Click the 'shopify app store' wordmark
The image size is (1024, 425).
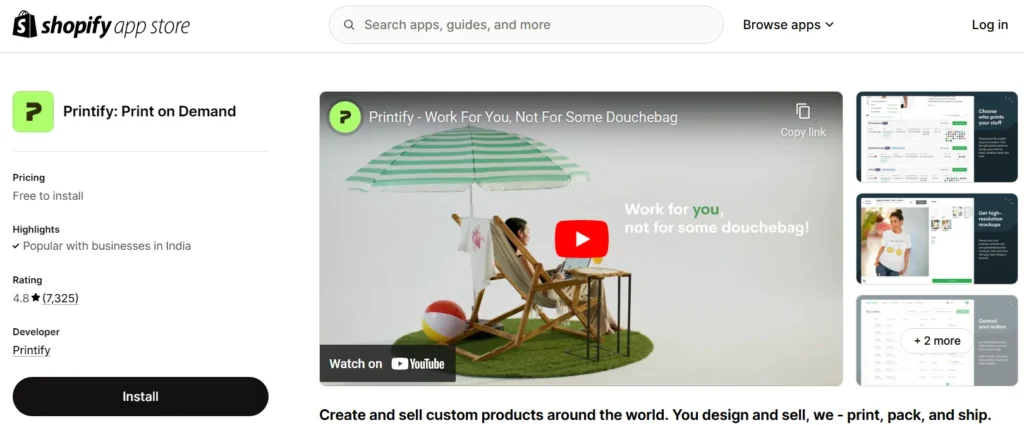click(x=116, y=26)
